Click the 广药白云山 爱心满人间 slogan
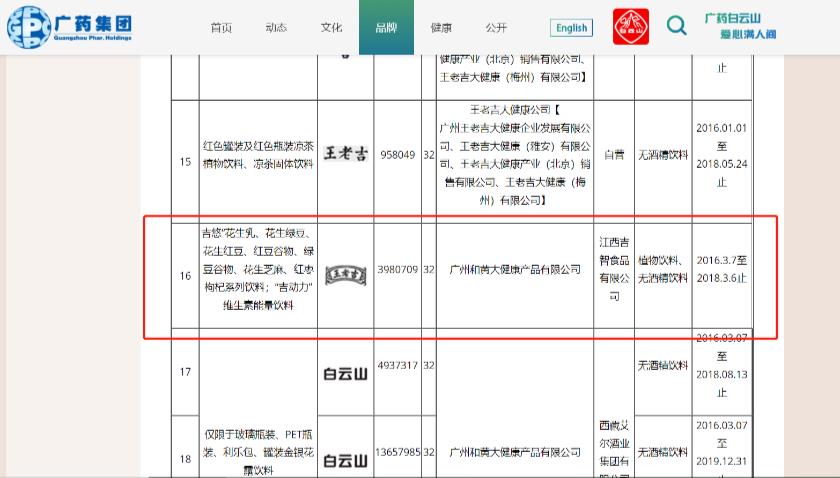840x478 pixels. 740,26
